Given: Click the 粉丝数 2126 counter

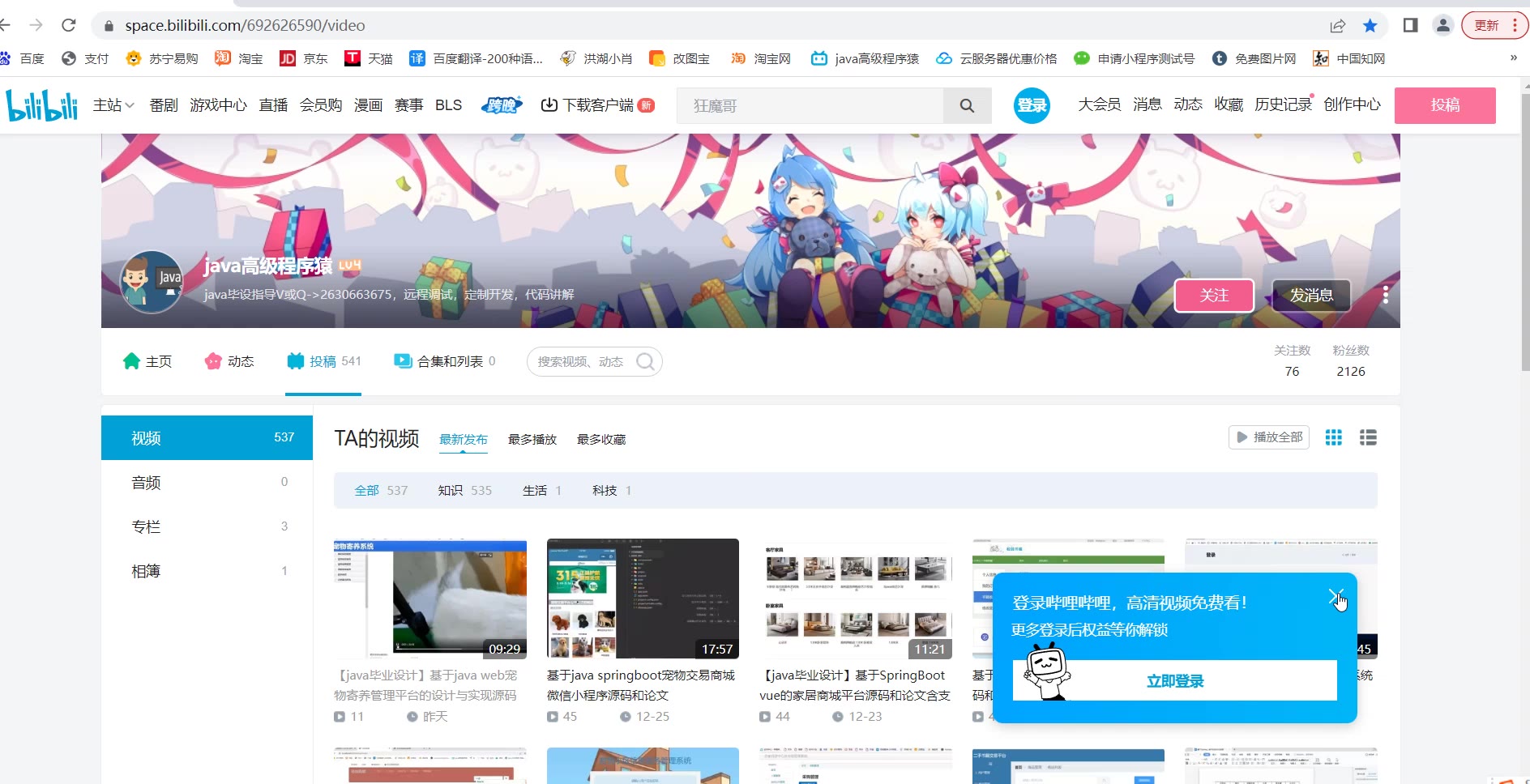Looking at the screenshot, I should (x=1351, y=361).
